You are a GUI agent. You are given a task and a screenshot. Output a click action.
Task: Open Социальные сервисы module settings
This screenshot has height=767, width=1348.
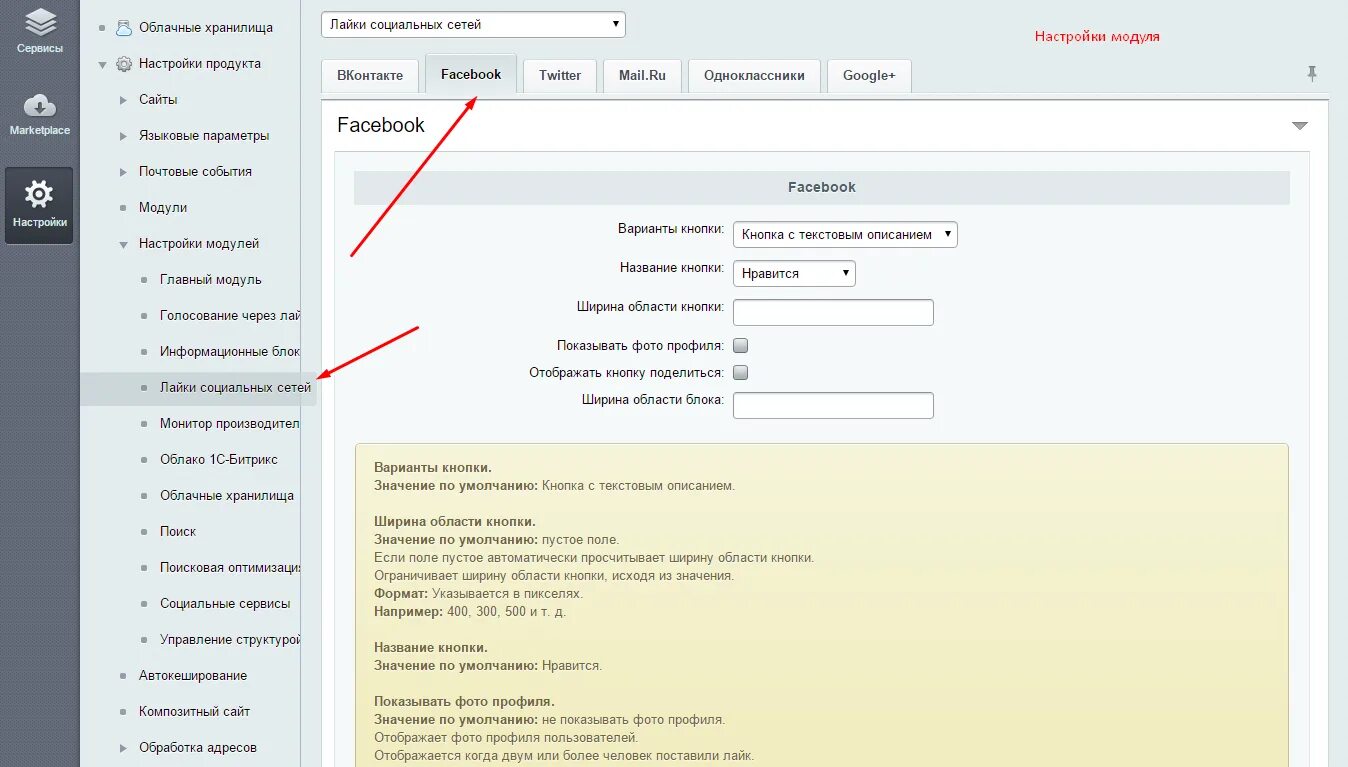(x=225, y=603)
